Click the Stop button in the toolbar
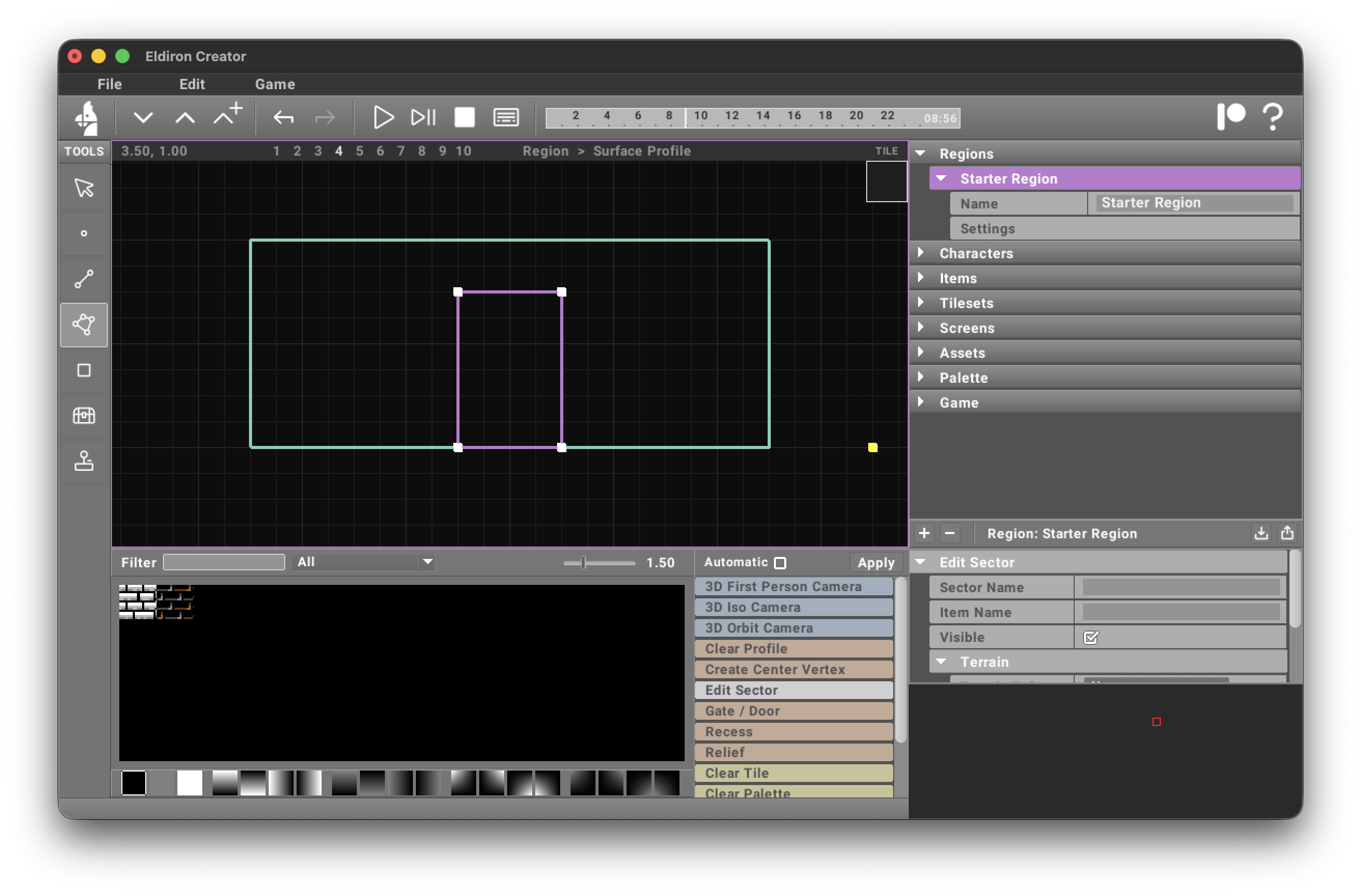 tap(464, 117)
